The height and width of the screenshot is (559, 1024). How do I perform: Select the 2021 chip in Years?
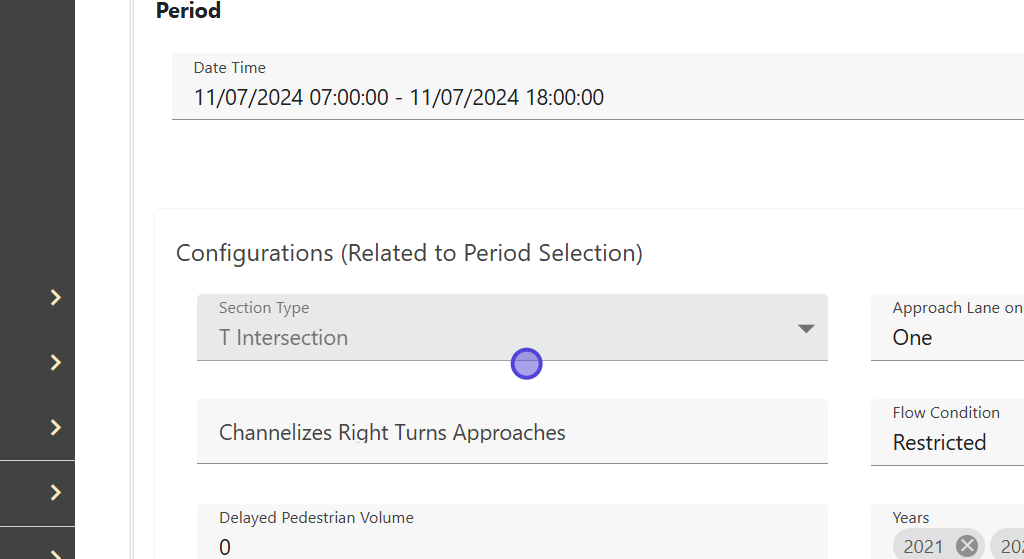(x=923, y=546)
